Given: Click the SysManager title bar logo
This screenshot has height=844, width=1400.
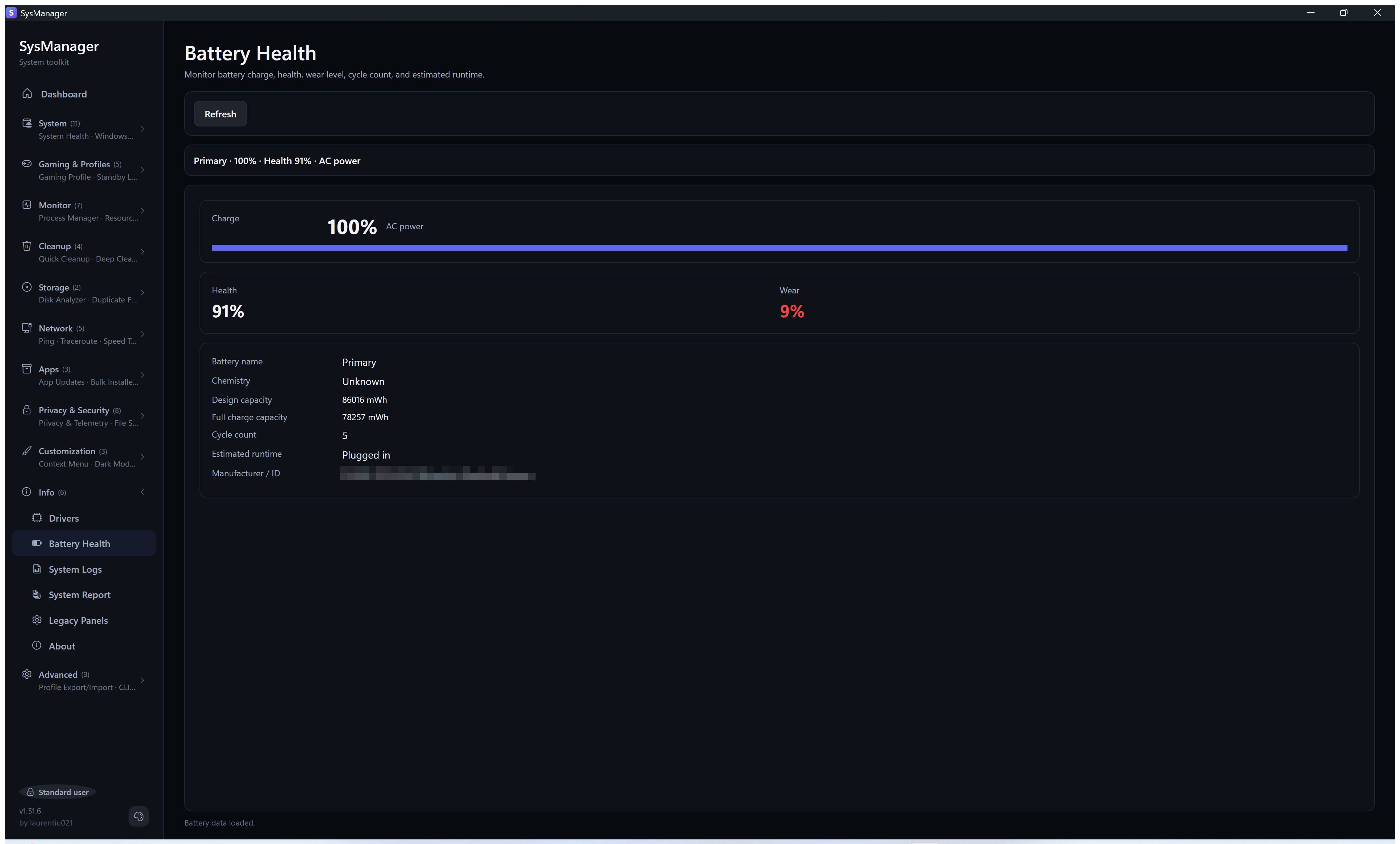Looking at the screenshot, I should [x=11, y=13].
